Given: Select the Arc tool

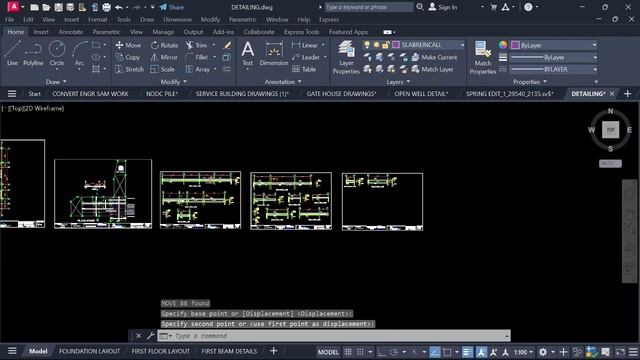Looking at the screenshot, I should [80, 53].
